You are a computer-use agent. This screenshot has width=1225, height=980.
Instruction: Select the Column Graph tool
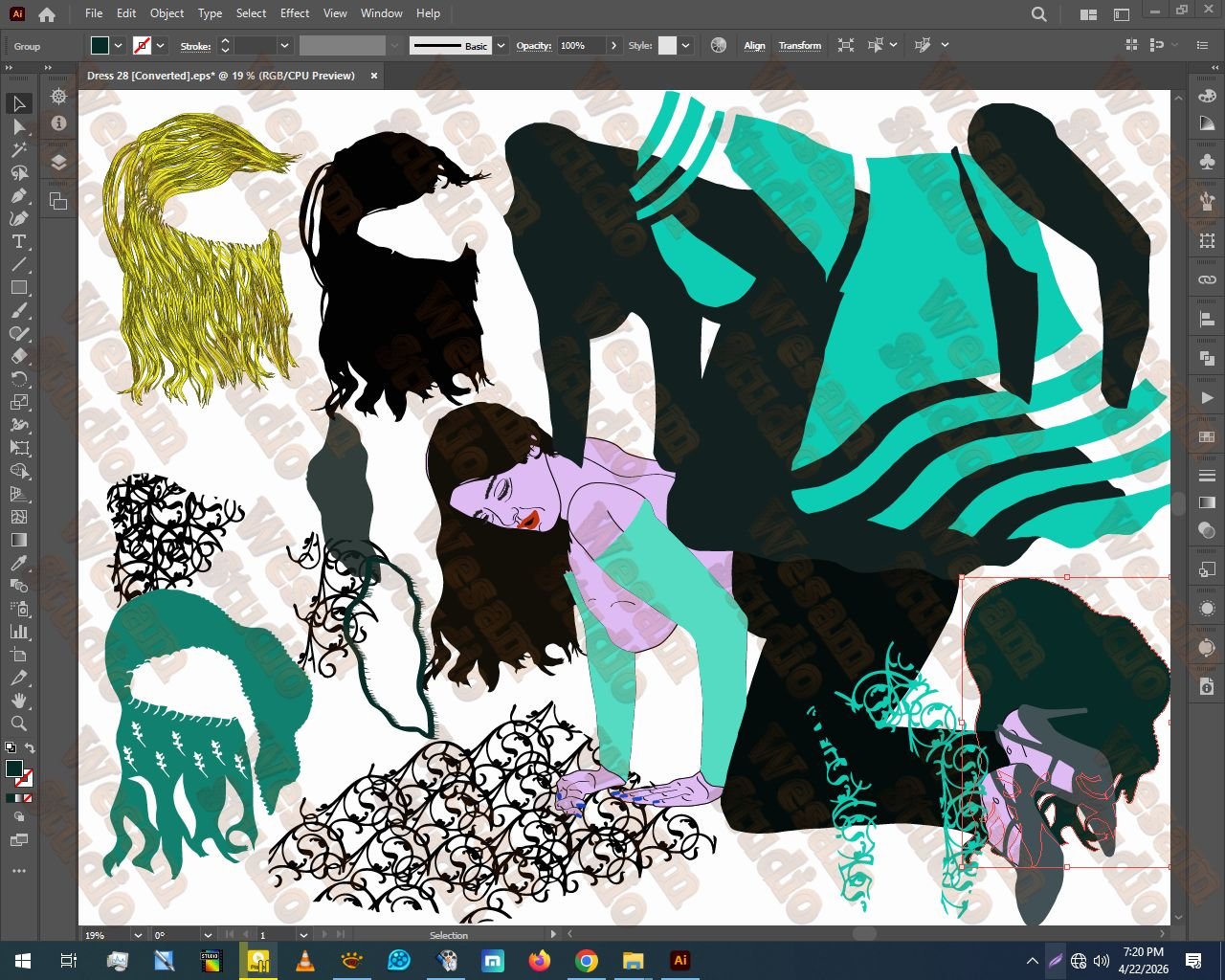[19, 632]
